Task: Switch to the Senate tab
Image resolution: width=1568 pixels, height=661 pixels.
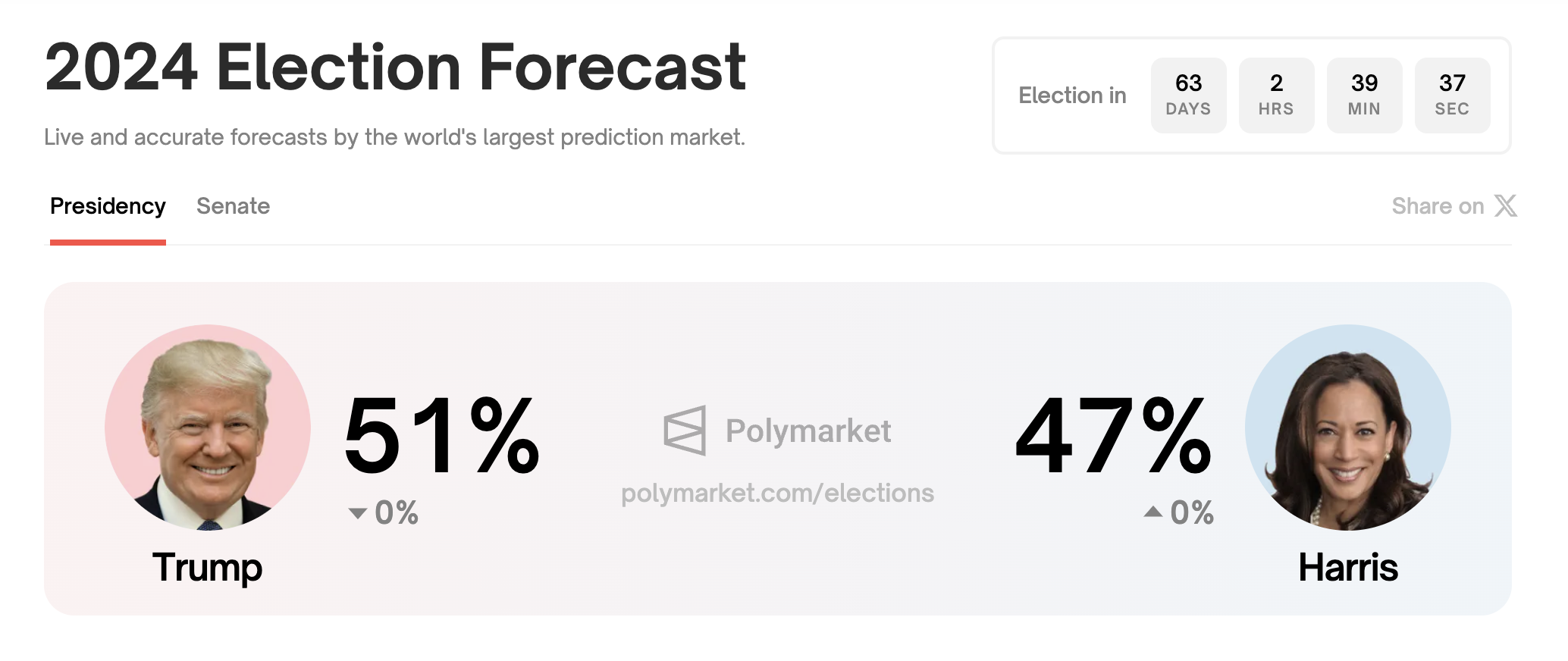Action: 233,206
